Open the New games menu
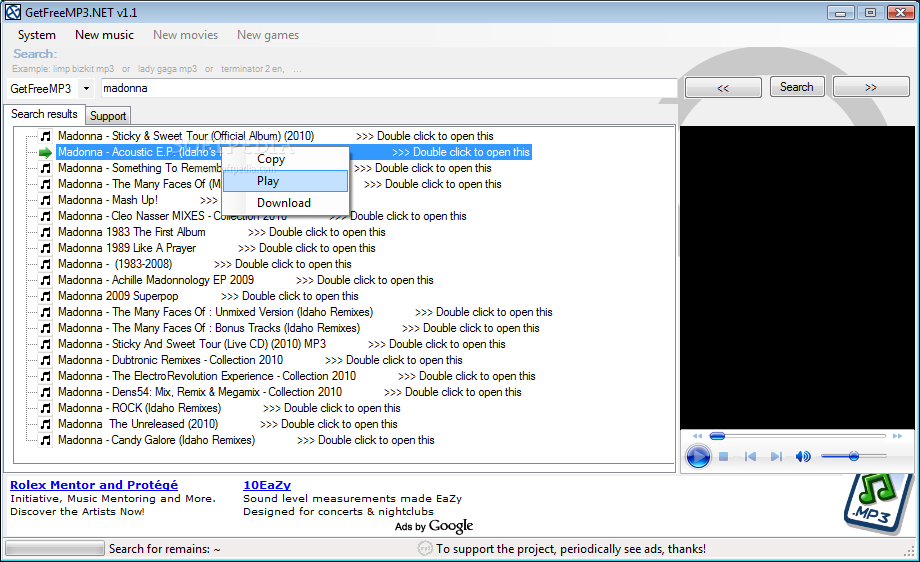This screenshot has width=920, height=562. pyautogui.click(x=268, y=35)
